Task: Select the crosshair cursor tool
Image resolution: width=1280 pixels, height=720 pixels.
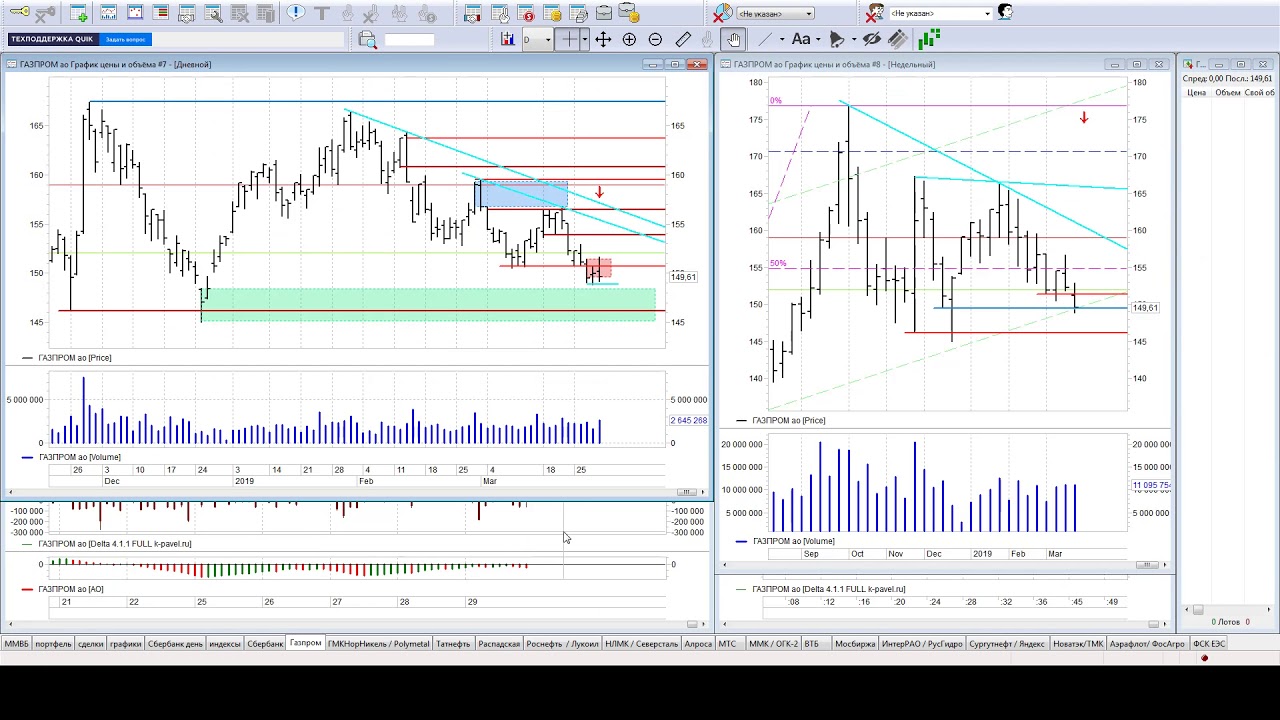Action: click(569, 39)
